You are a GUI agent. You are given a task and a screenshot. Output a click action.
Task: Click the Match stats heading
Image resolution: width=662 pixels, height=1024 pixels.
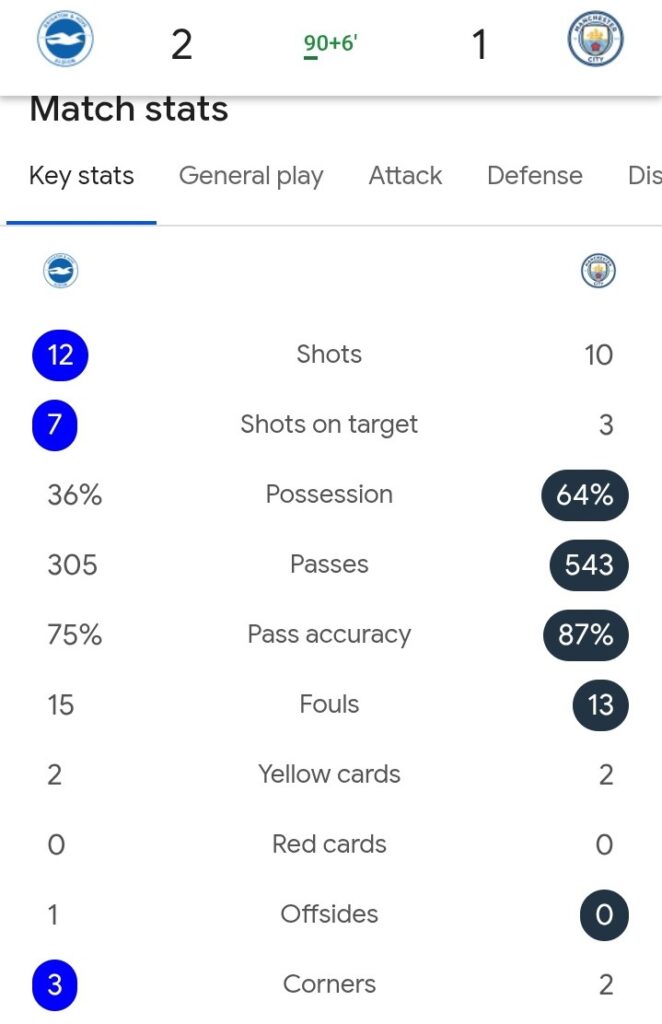(129, 109)
